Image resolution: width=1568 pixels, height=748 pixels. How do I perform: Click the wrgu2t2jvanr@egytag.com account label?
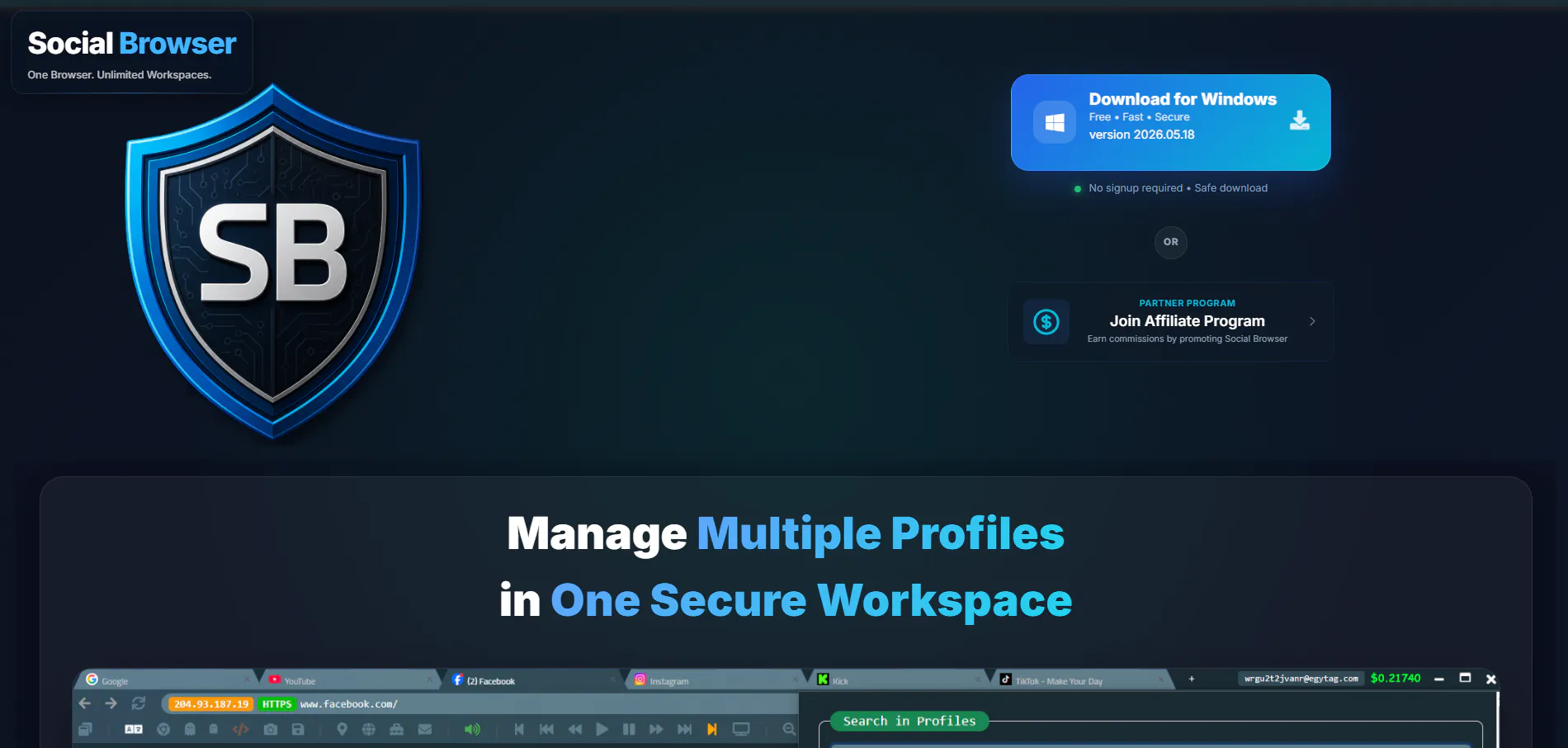point(1301,679)
